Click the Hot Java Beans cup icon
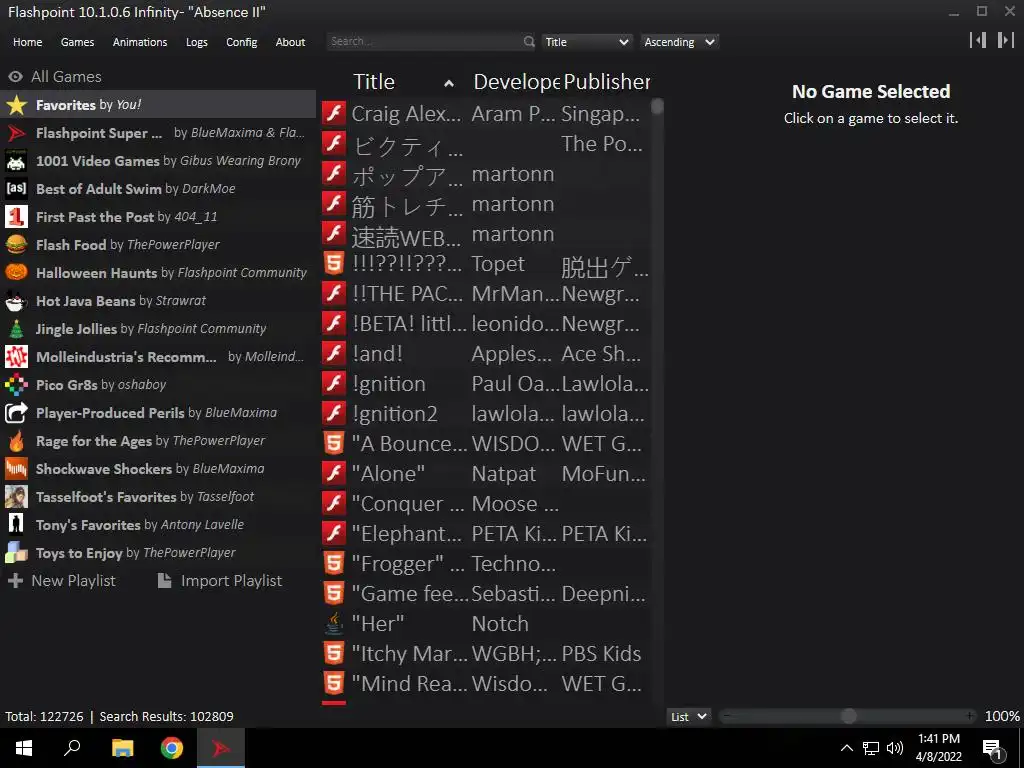 click(16, 300)
